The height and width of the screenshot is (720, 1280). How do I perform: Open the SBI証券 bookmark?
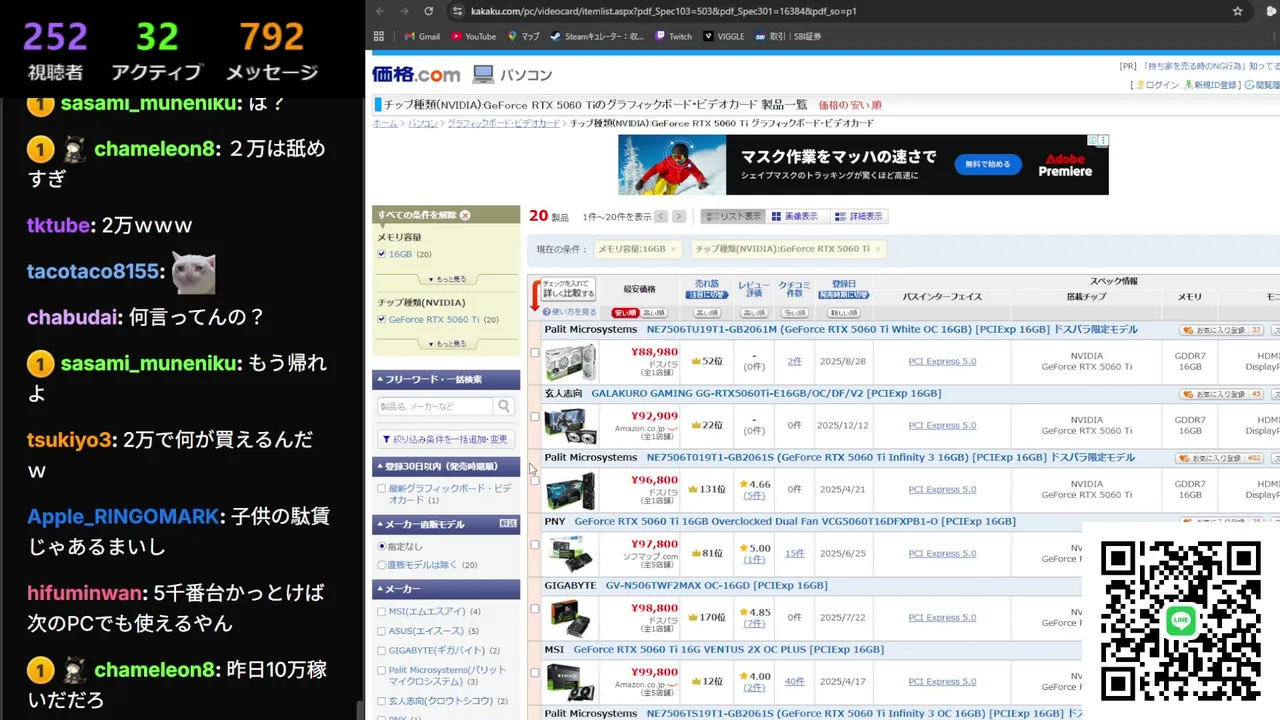point(788,36)
